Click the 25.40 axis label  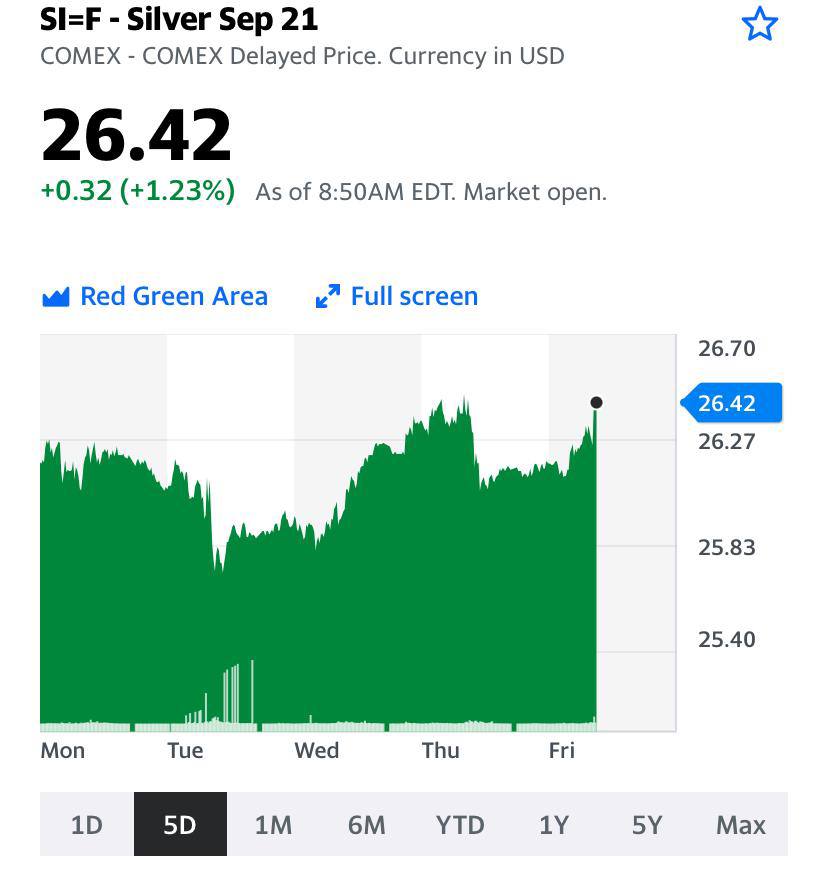tap(727, 640)
